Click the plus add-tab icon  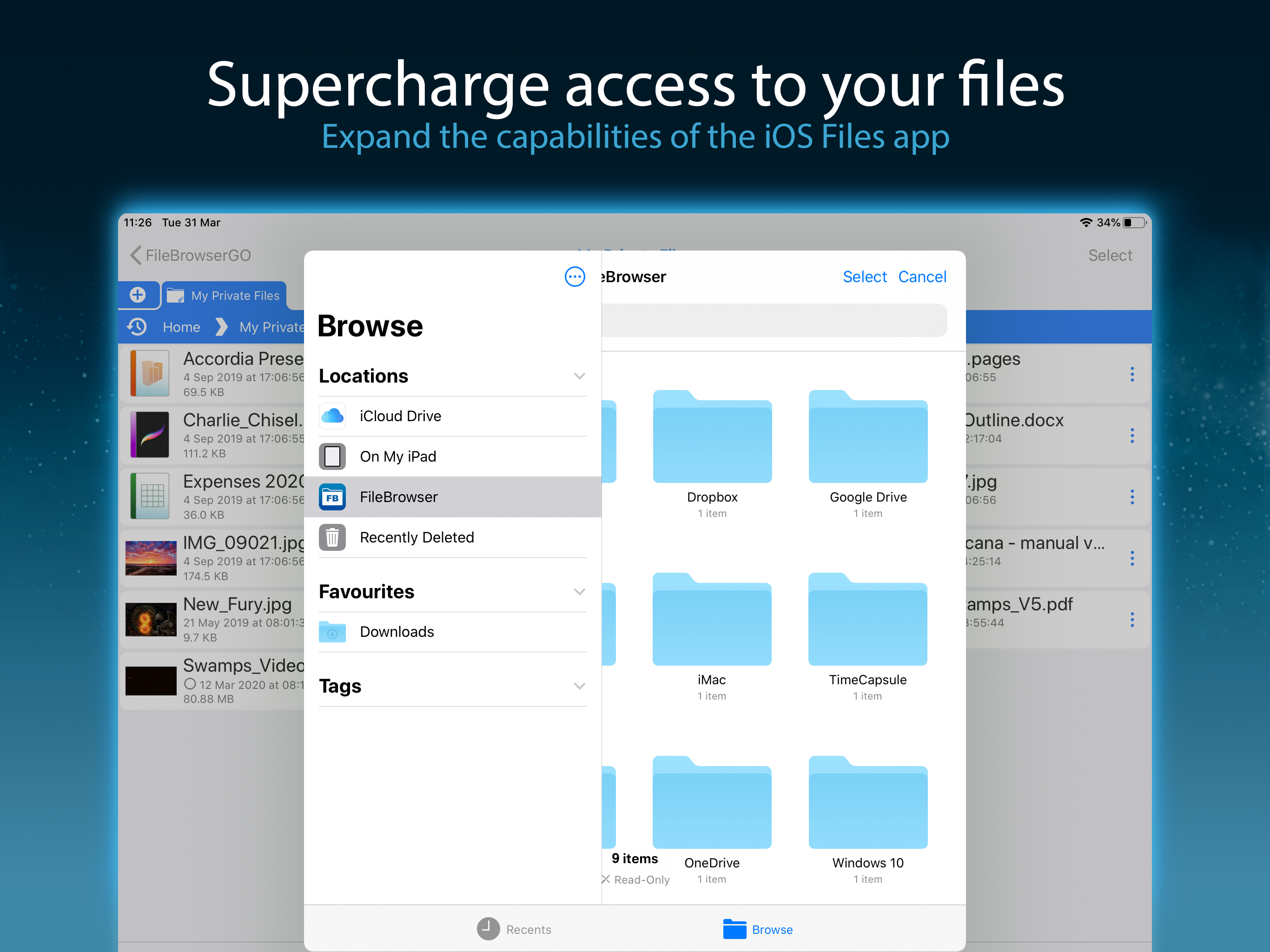(137, 295)
